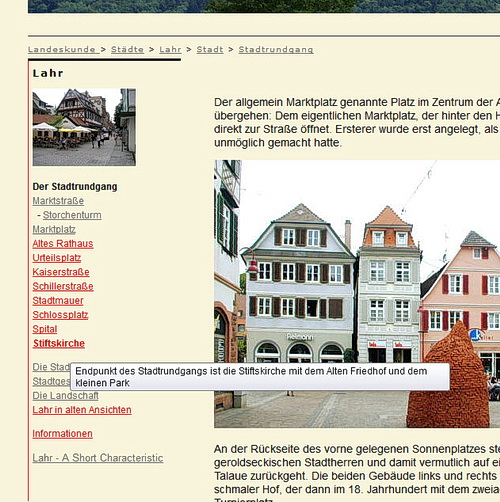
Task: Open Lahr in alten Ansichten
Action: pyautogui.click(x=82, y=410)
